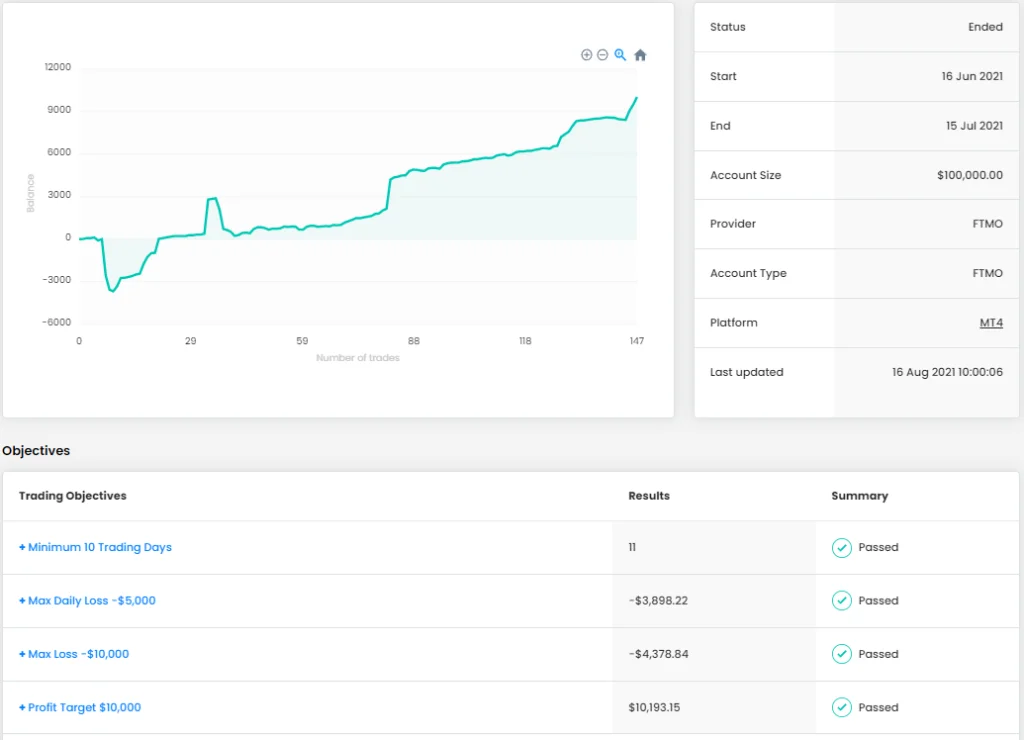
Task: Click the balance line peak at trade 147
Action: click(x=636, y=98)
